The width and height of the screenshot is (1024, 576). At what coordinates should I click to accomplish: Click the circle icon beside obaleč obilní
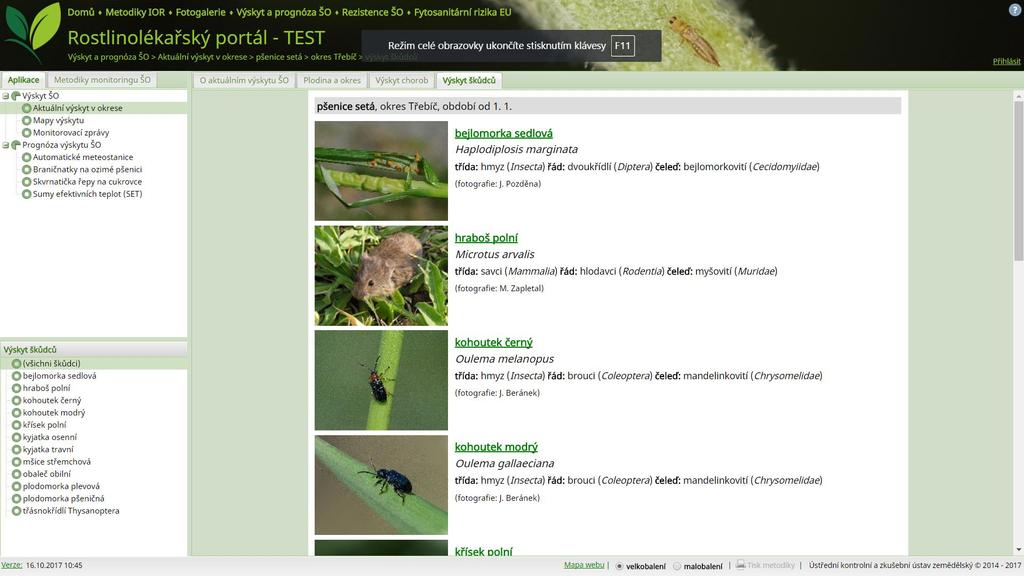16,473
